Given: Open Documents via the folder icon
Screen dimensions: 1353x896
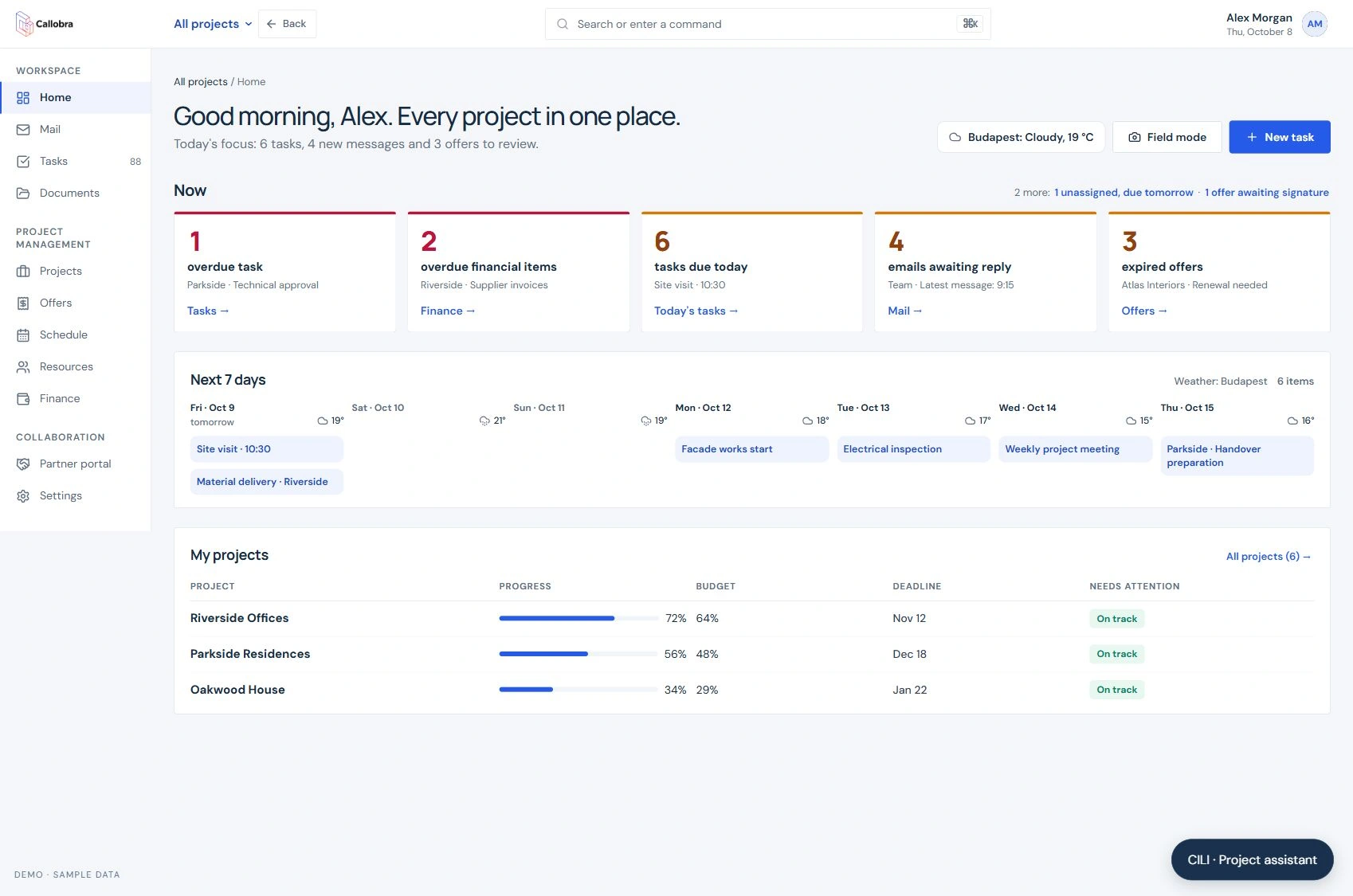Looking at the screenshot, I should [23, 194].
